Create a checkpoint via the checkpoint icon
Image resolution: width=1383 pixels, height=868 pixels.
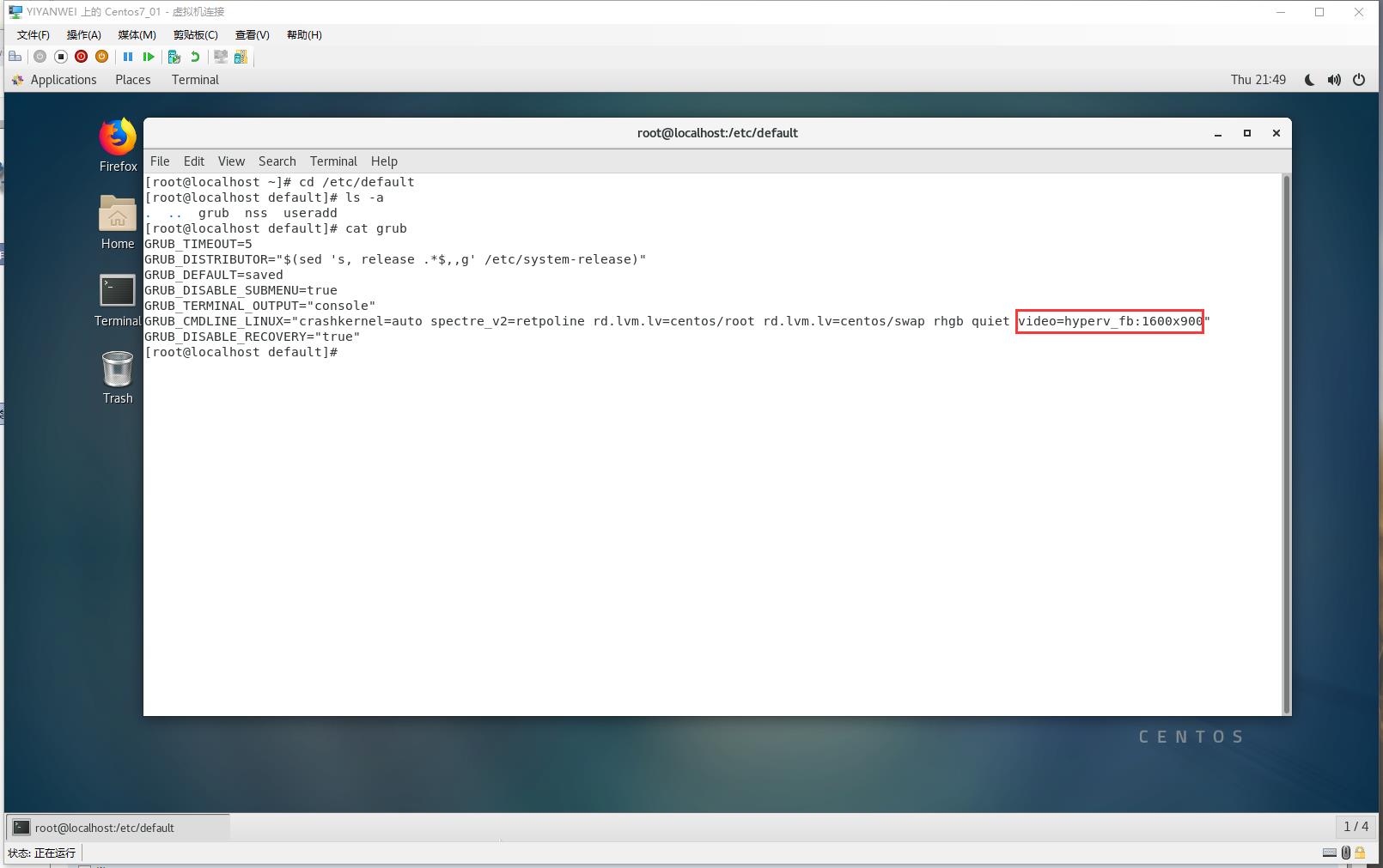point(174,57)
